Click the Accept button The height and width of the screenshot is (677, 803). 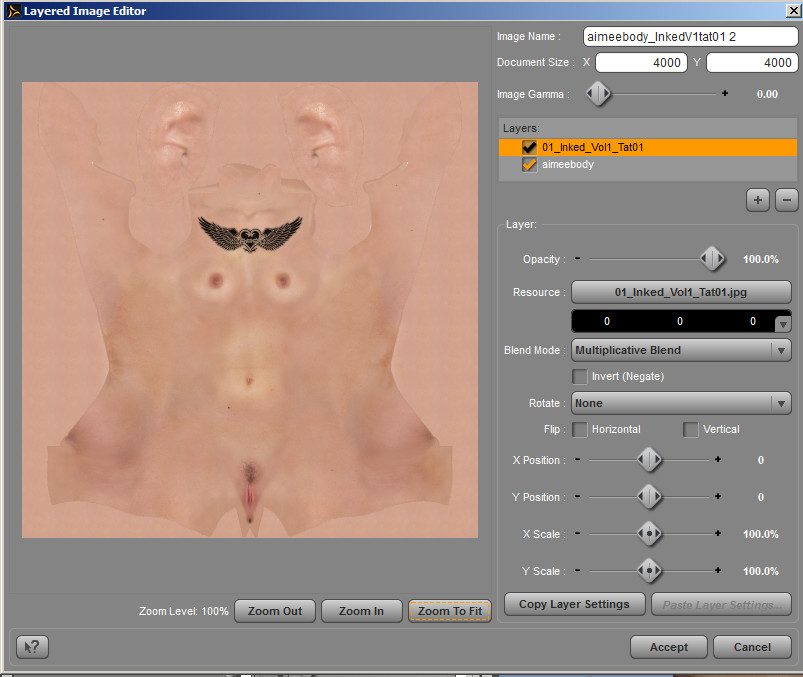[669, 647]
